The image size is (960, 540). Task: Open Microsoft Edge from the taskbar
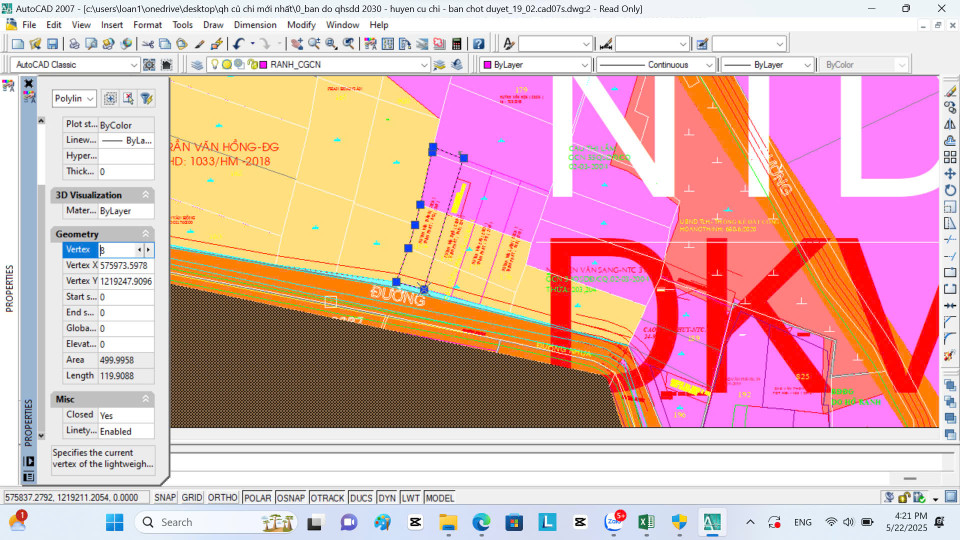pyautogui.click(x=481, y=522)
